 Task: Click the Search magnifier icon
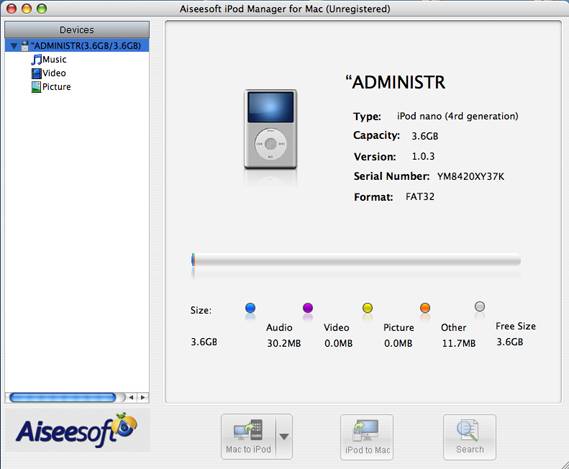(x=468, y=431)
